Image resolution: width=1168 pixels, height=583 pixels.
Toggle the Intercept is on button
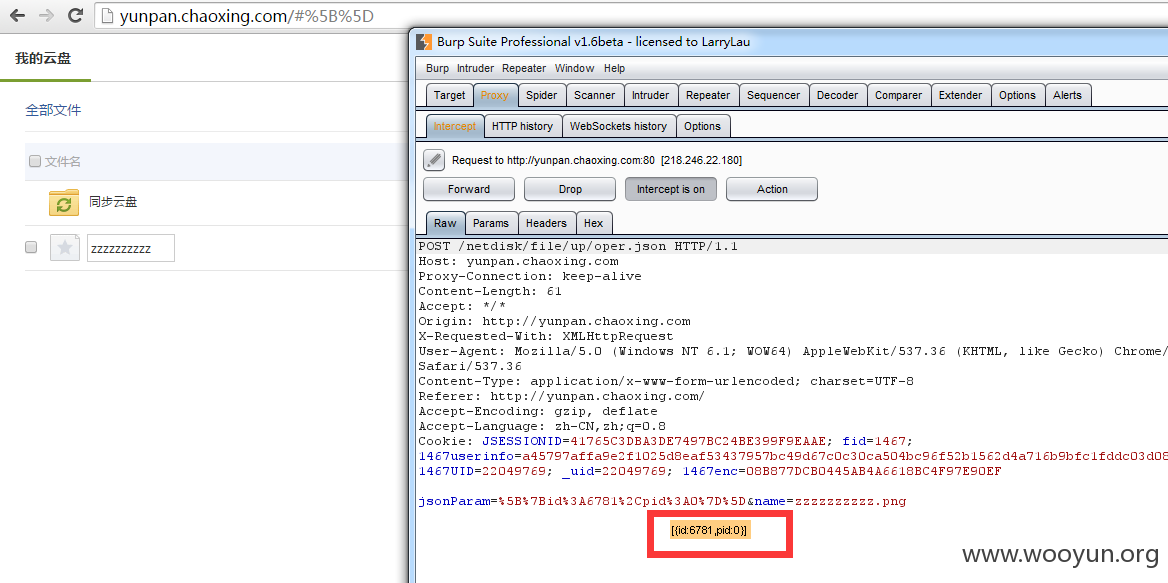click(x=670, y=189)
